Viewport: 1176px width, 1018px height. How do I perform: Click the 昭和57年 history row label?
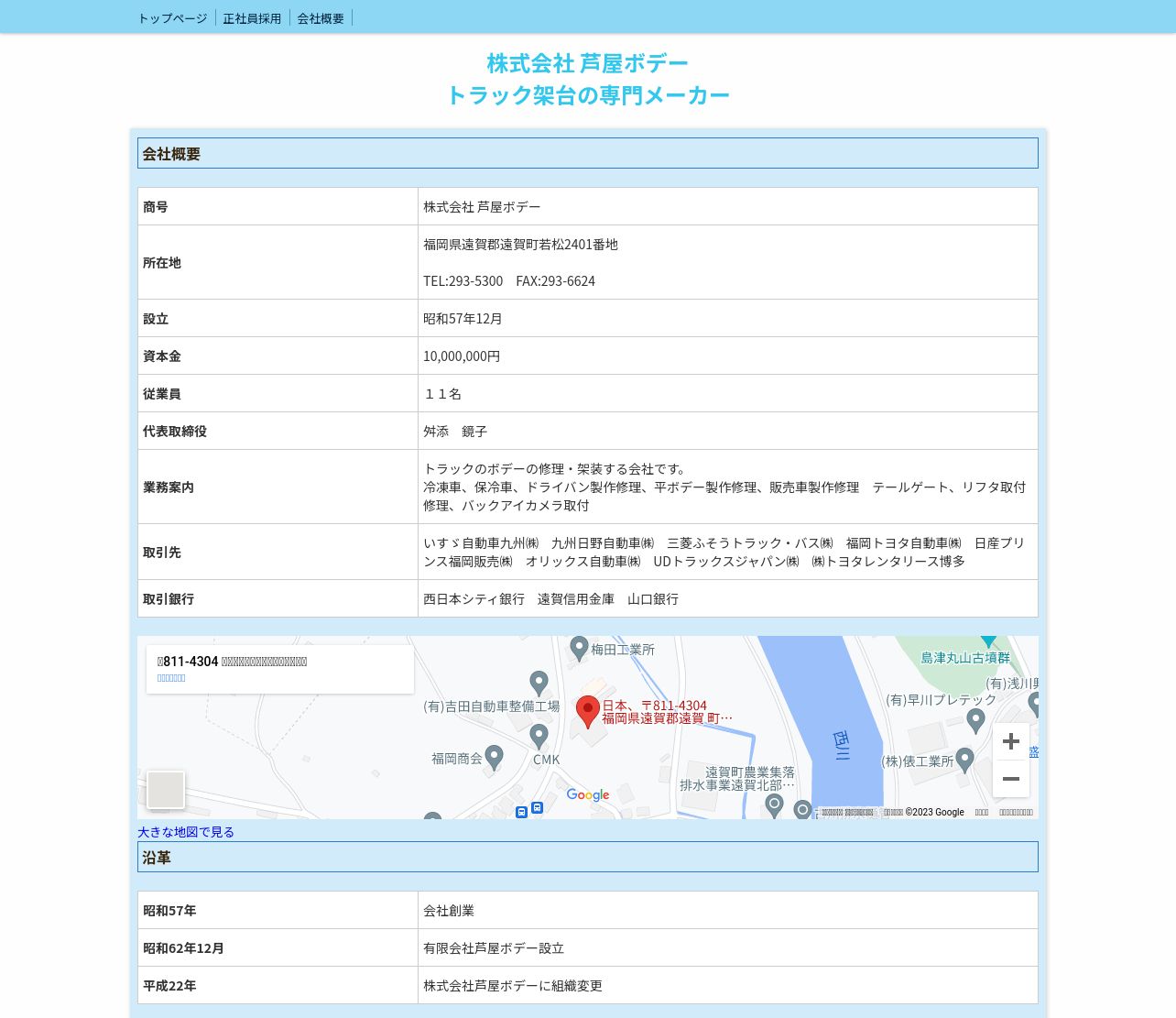[x=169, y=911]
